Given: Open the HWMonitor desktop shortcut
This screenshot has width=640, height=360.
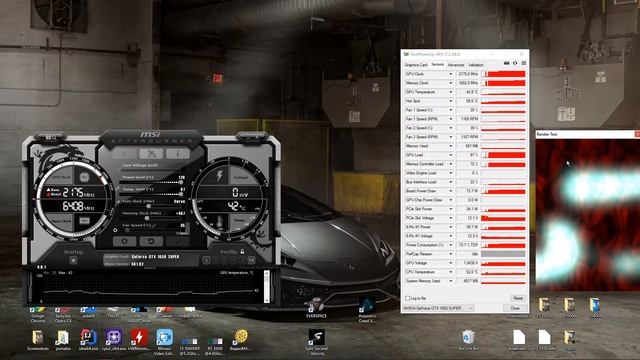Looking at the screenshot, I should pyautogui.click(x=139, y=340).
